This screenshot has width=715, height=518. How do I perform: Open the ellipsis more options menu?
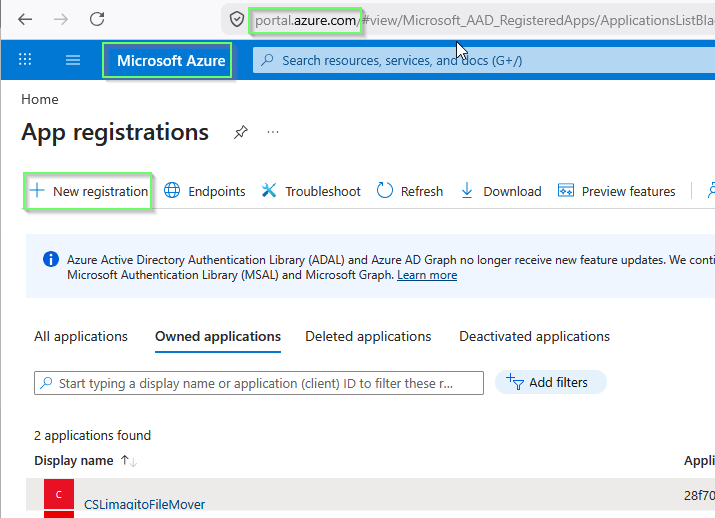[273, 132]
